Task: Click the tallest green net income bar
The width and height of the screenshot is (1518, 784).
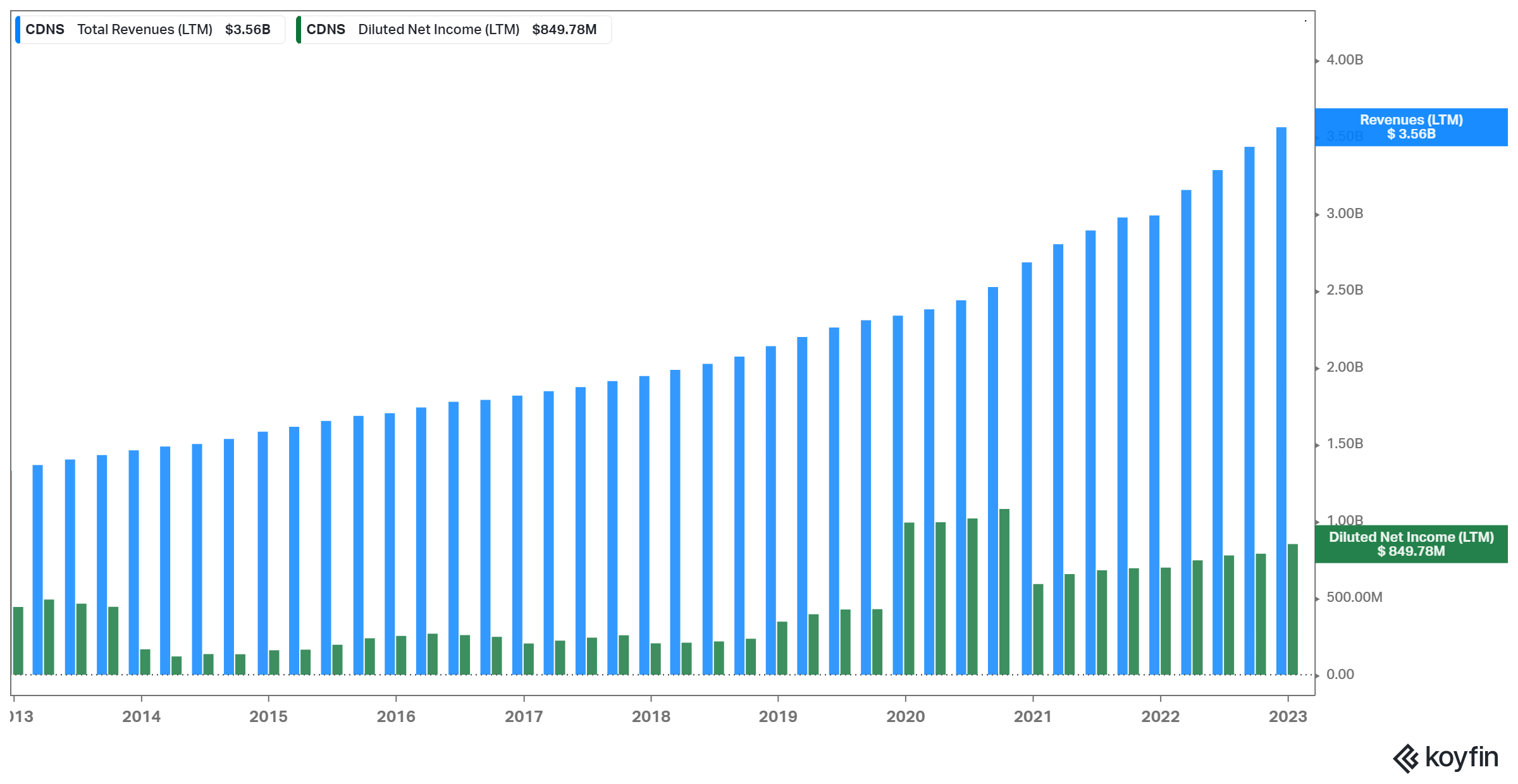Action: pyautogui.click(x=1004, y=591)
